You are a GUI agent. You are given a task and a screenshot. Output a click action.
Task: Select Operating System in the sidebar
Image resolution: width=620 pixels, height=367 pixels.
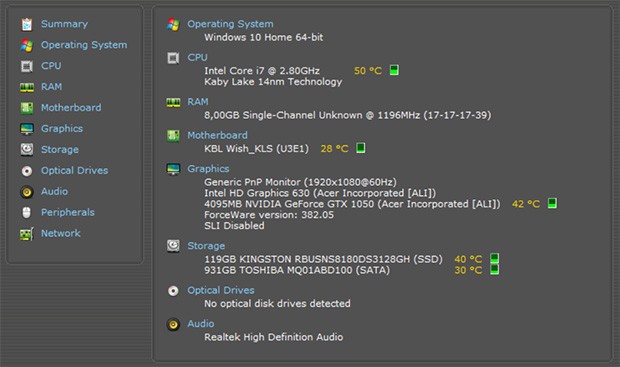(x=84, y=45)
